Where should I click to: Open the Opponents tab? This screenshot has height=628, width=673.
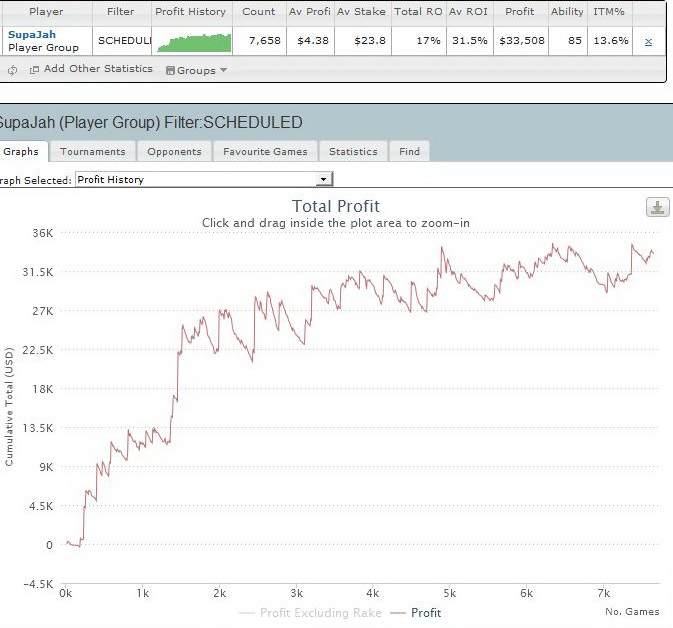174,152
